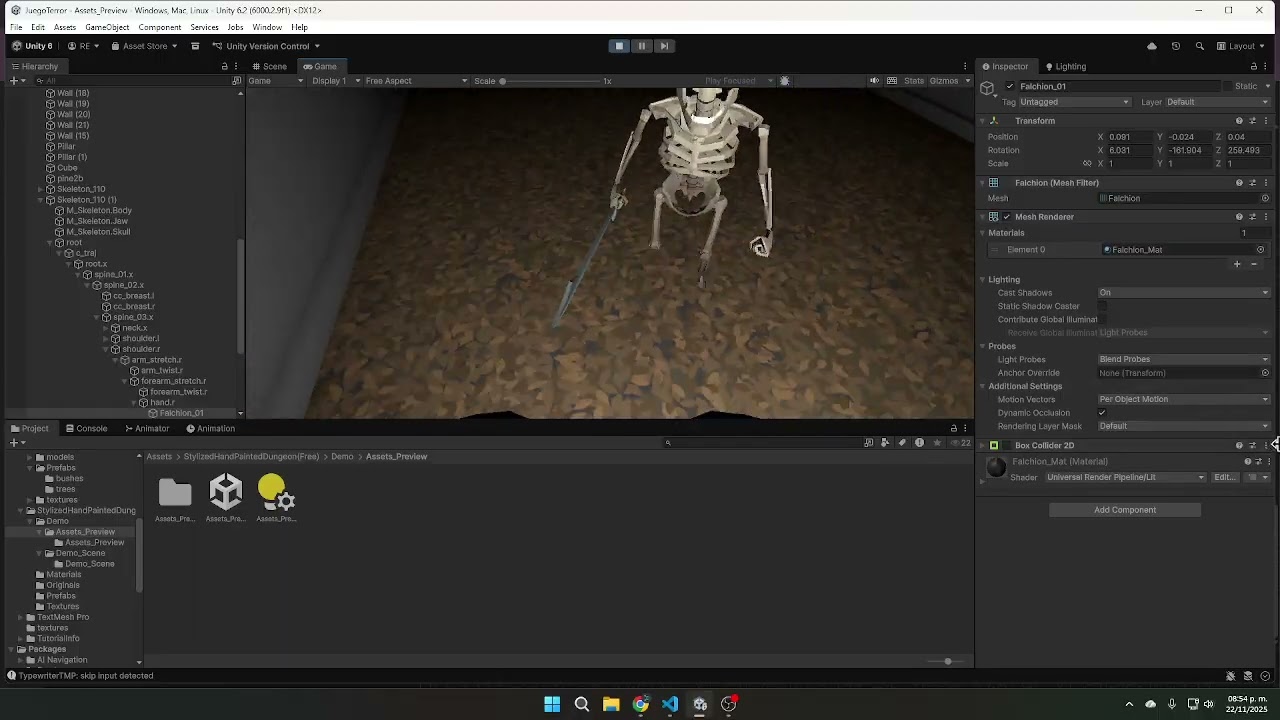Open Light Probes dropdown
The width and height of the screenshot is (1280, 720).
pyautogui.click(x=1184, y=360)
